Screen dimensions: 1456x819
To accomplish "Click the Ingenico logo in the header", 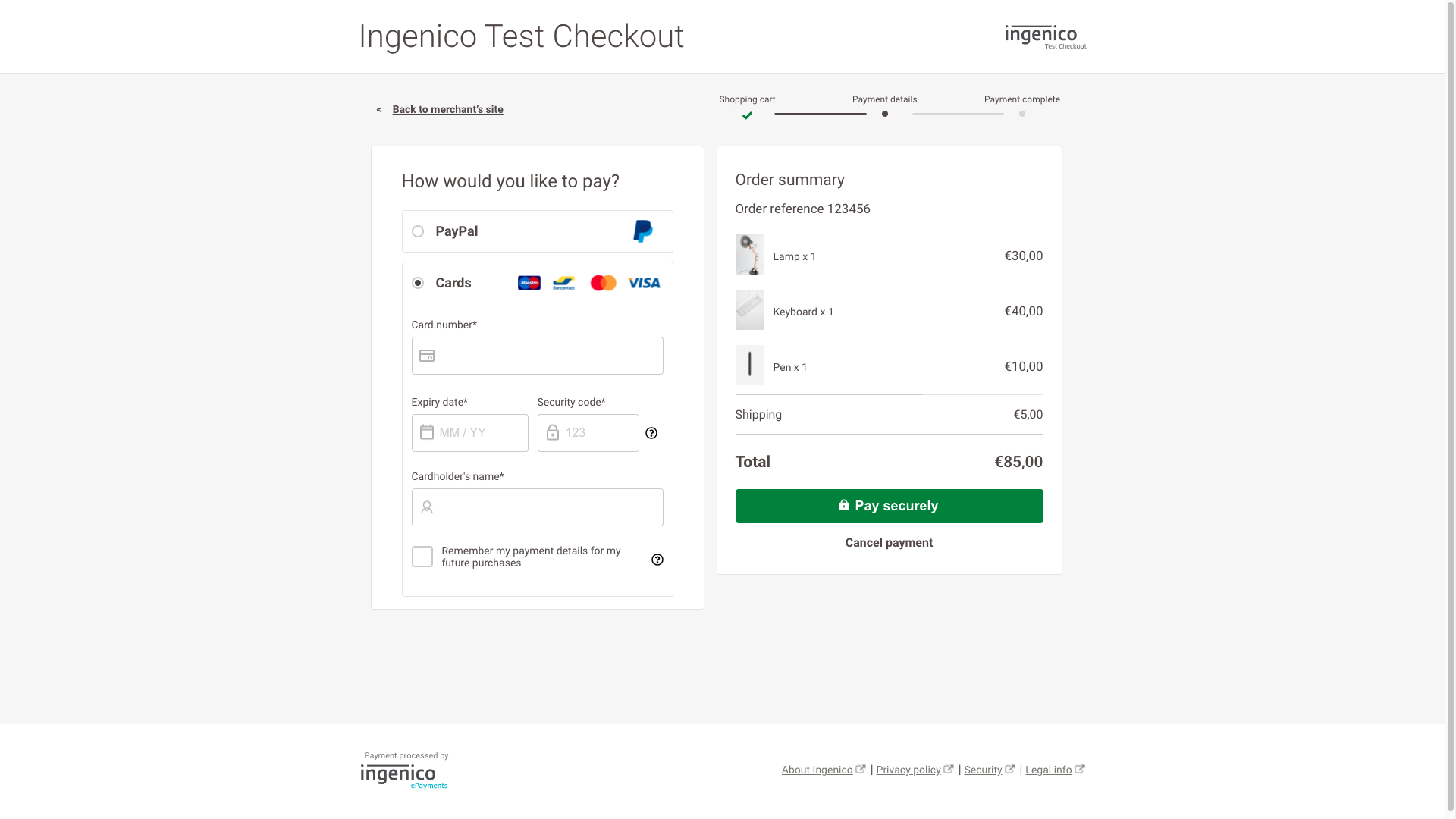I will 1045,36.
